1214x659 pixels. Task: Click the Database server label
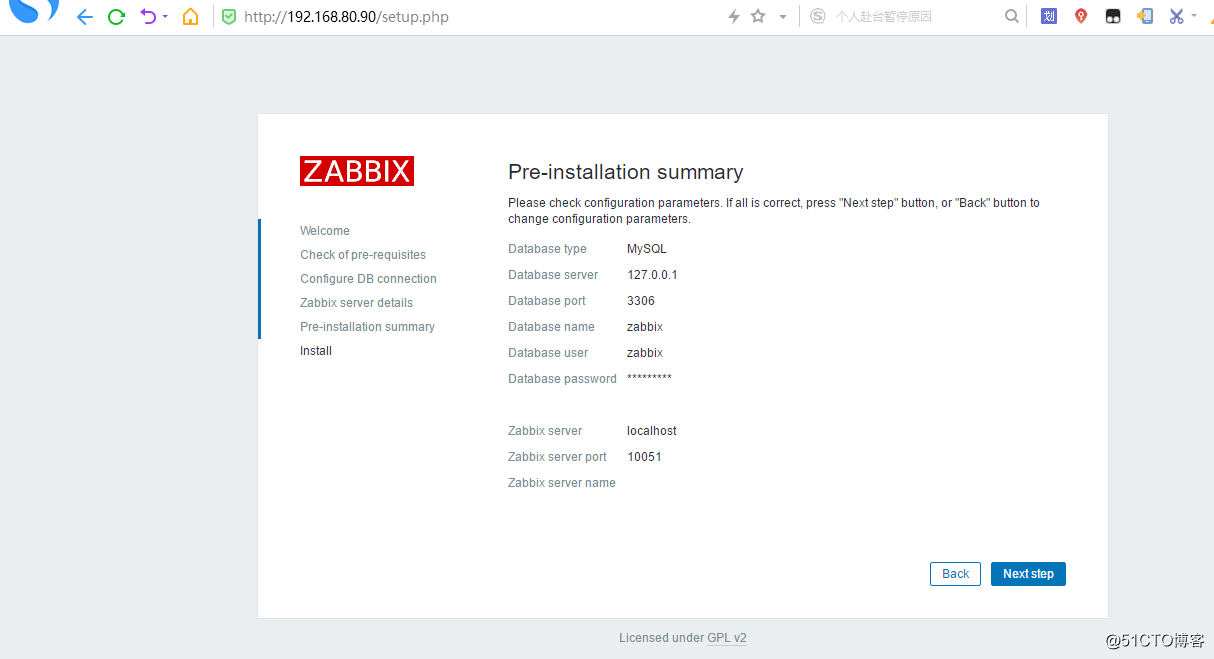(x=553, y=275)
